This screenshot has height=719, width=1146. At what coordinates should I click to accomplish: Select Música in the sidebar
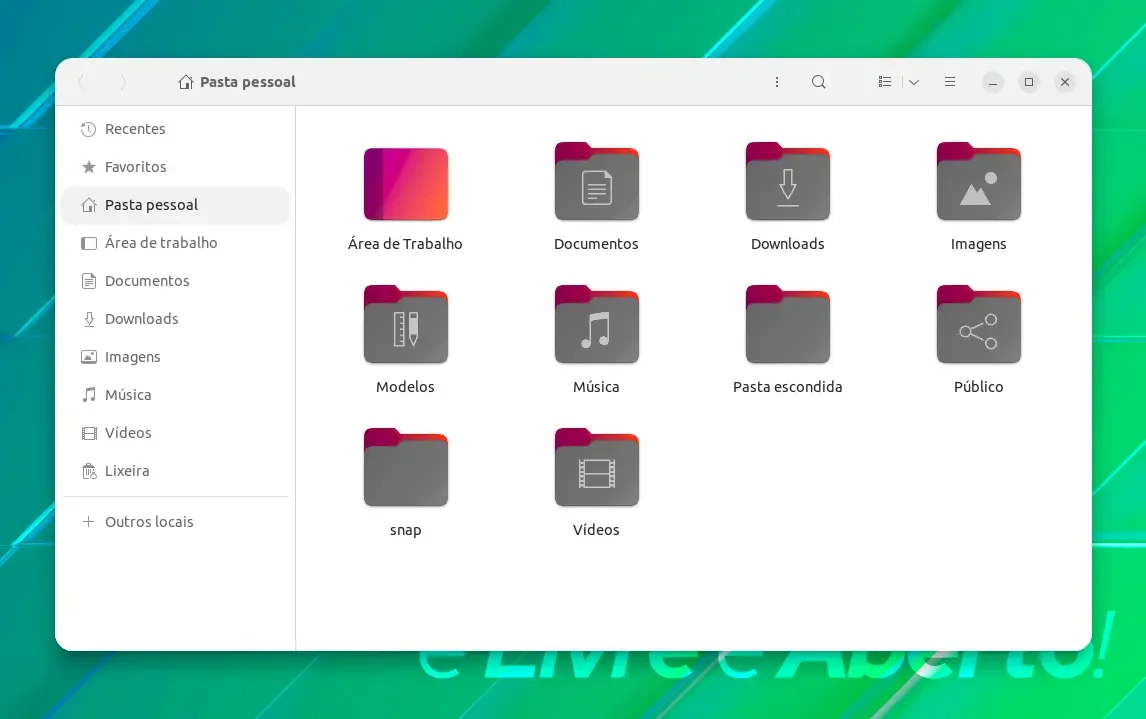click(x=175, y=395)
